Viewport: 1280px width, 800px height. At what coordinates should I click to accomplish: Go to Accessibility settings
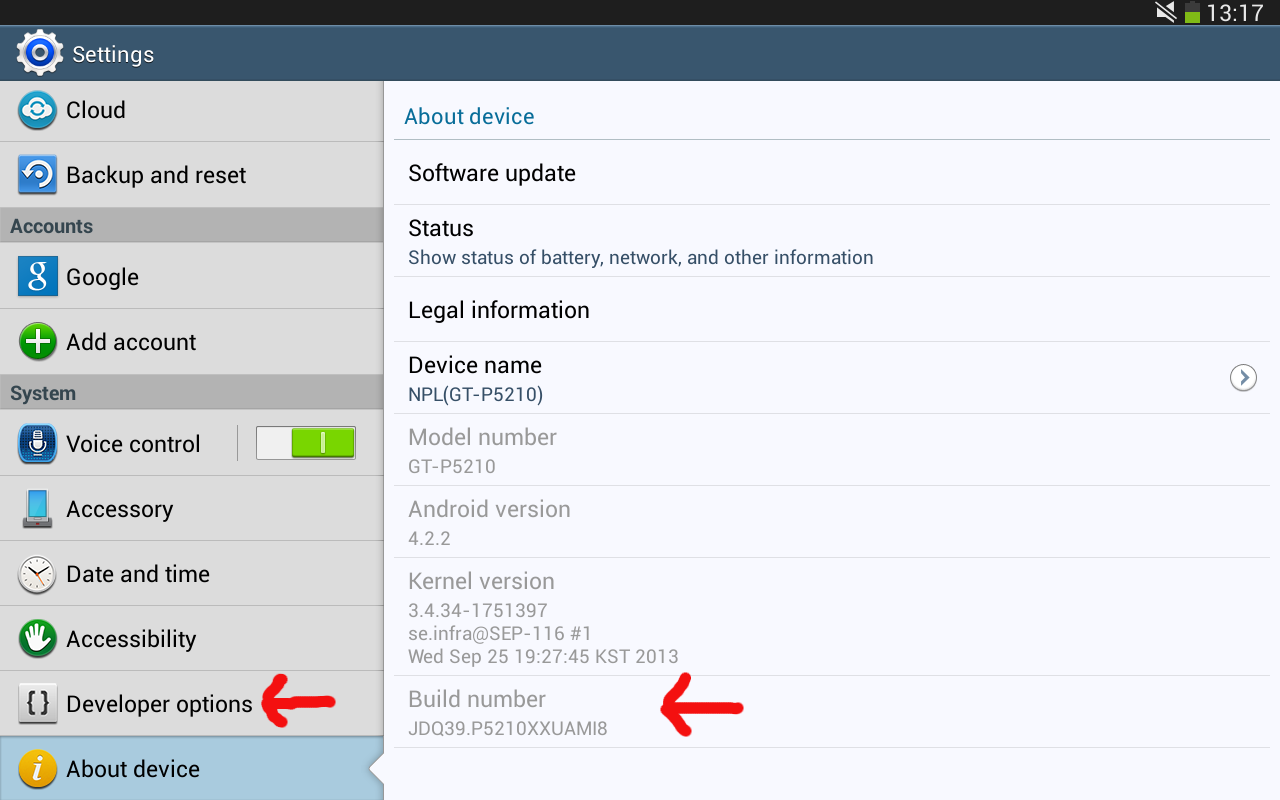[192, 639]
